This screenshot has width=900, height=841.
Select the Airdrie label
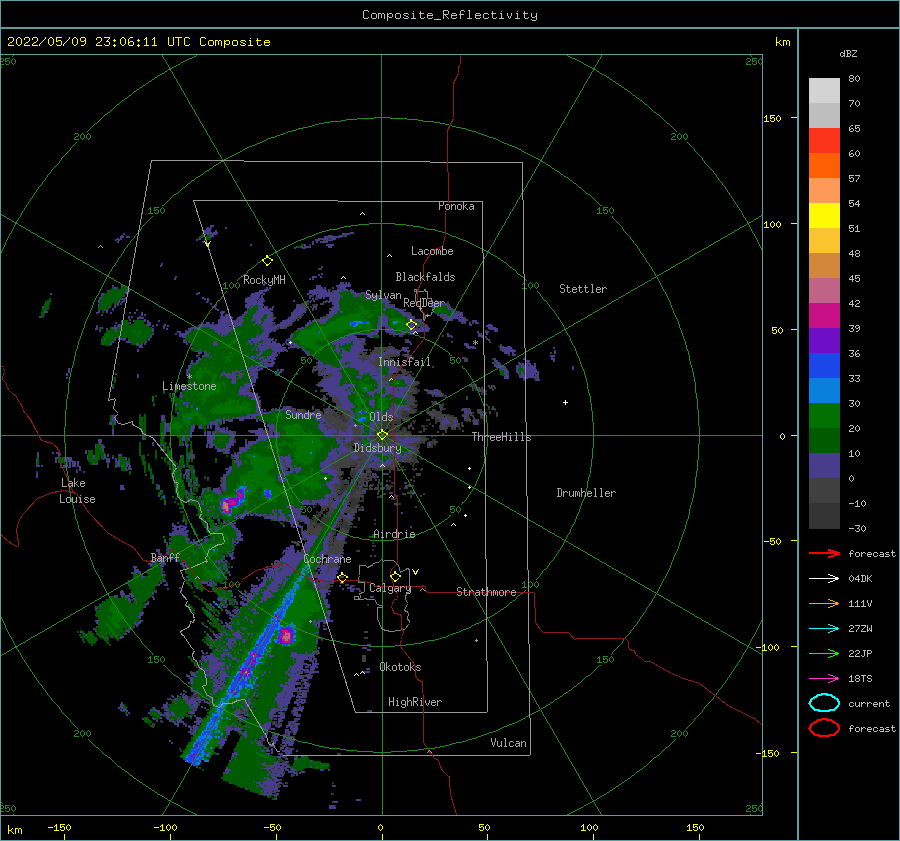click(x=394, y=534)
